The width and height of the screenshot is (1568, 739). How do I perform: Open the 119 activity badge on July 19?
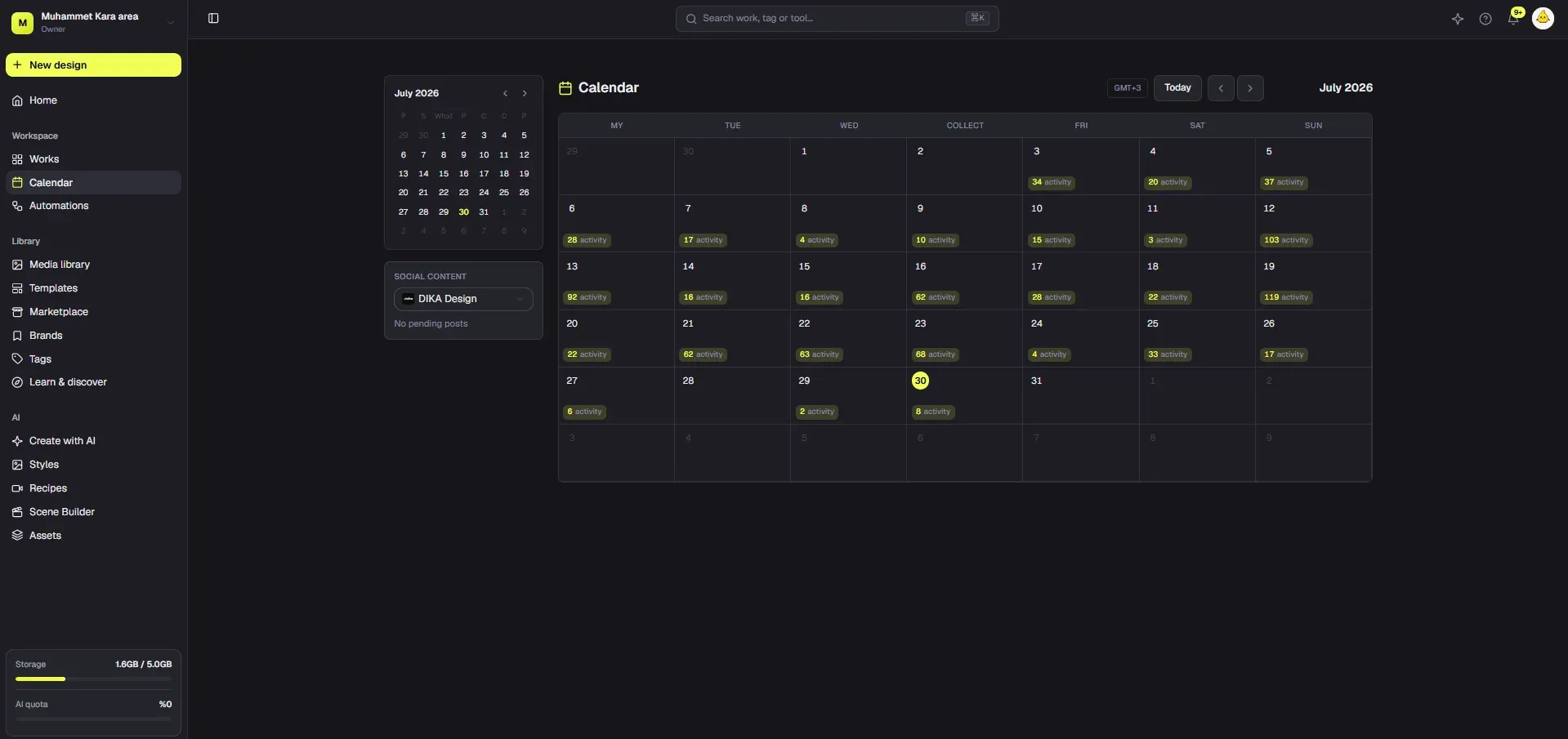coord(1286,297)
